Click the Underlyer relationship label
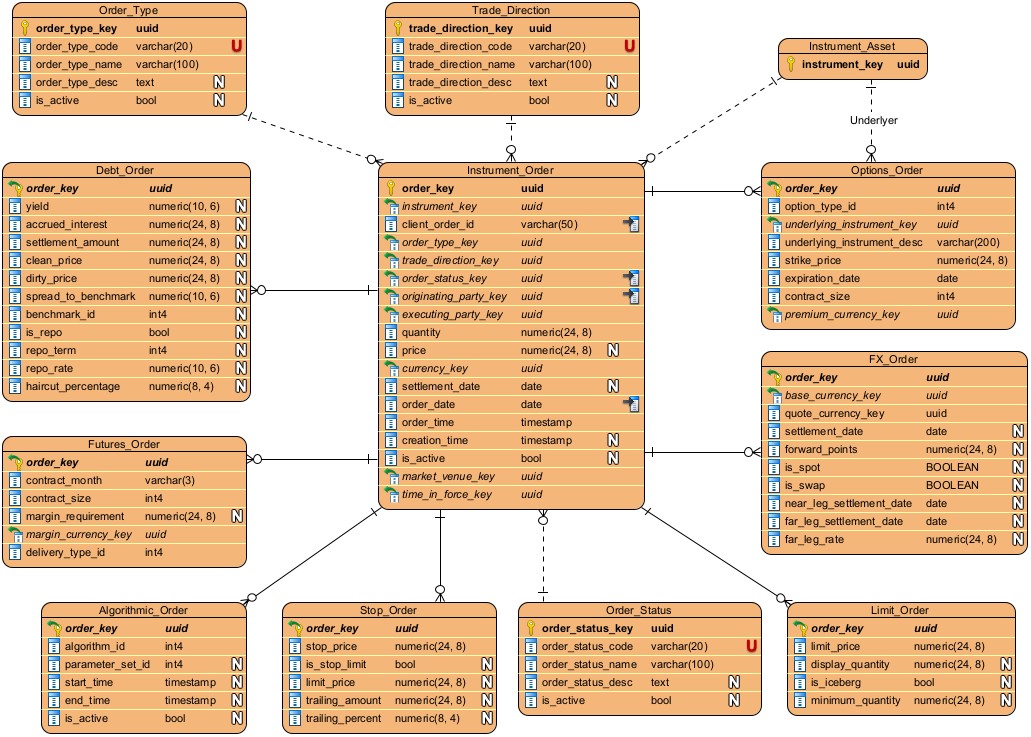The width and height of the screenshot is (1031, 737). pos(874,120)
